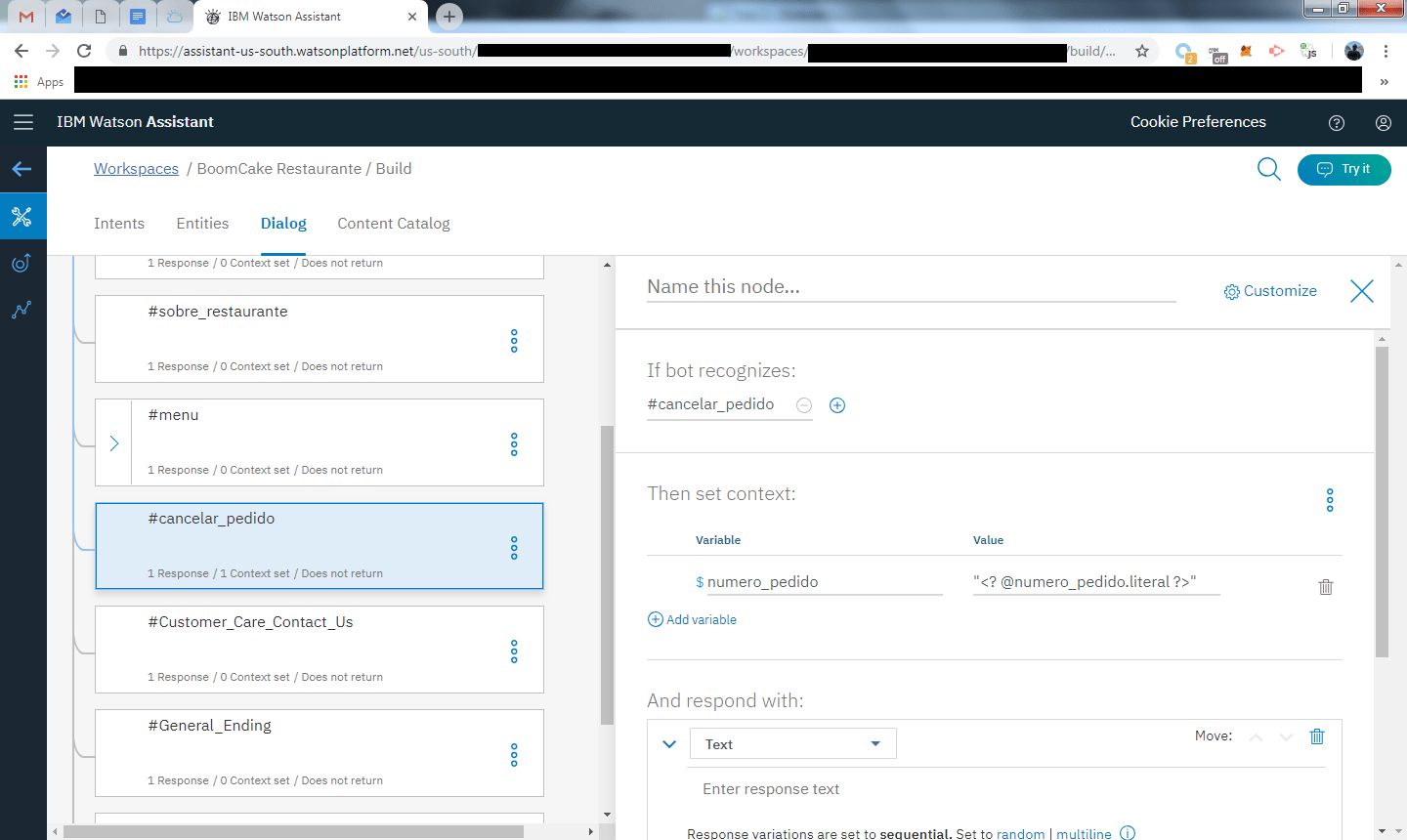The image size is (1407, 840).
Task: Edit the @numero_pedido.literal value field
Action: pyautogui.click(x=1096, y=582)
